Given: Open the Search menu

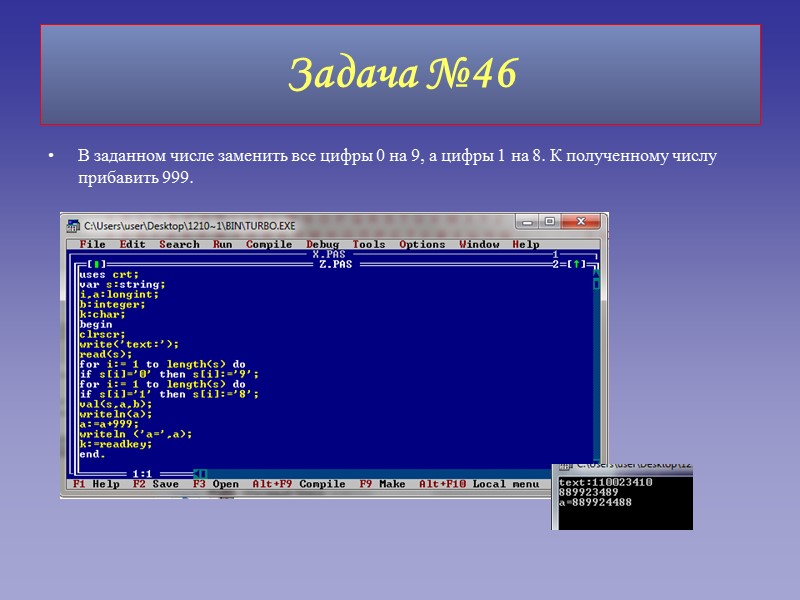Looking at the screenshot, I should click(179, 244).
